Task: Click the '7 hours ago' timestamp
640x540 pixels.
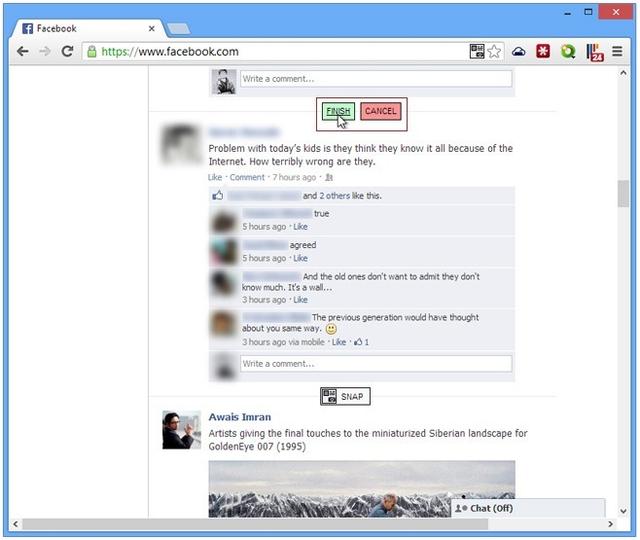Action: (294, 177)
